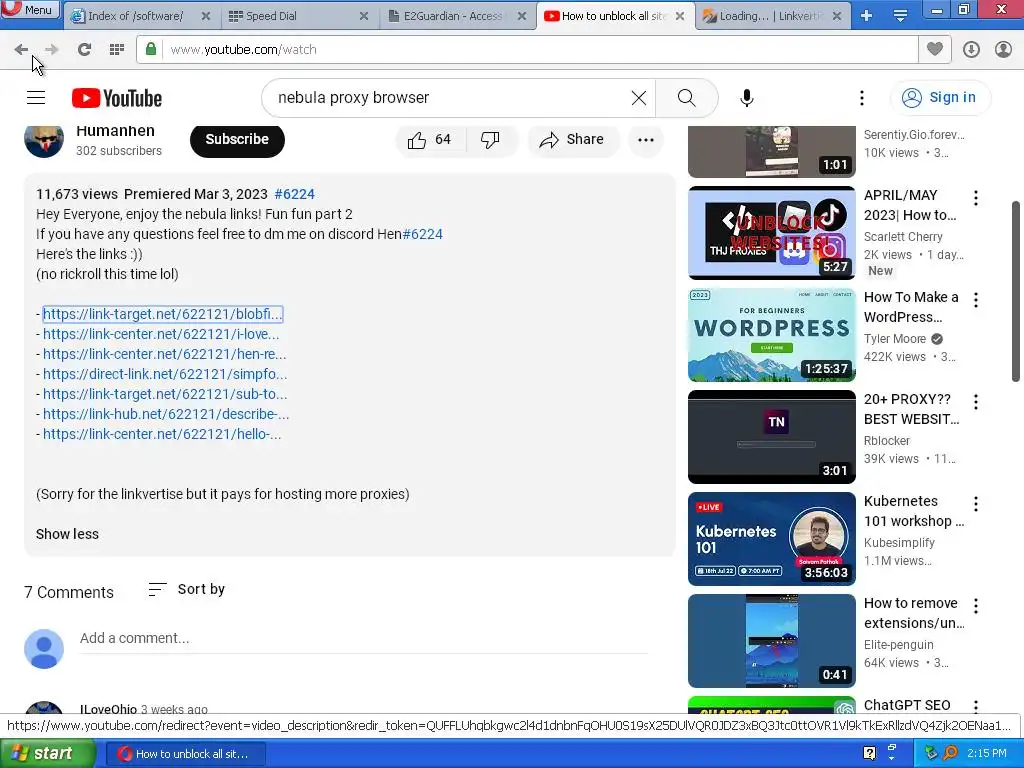Click the browser forward arrow
The width and height of the screenshot is (1024, 768).
click(x=52, y=49)
